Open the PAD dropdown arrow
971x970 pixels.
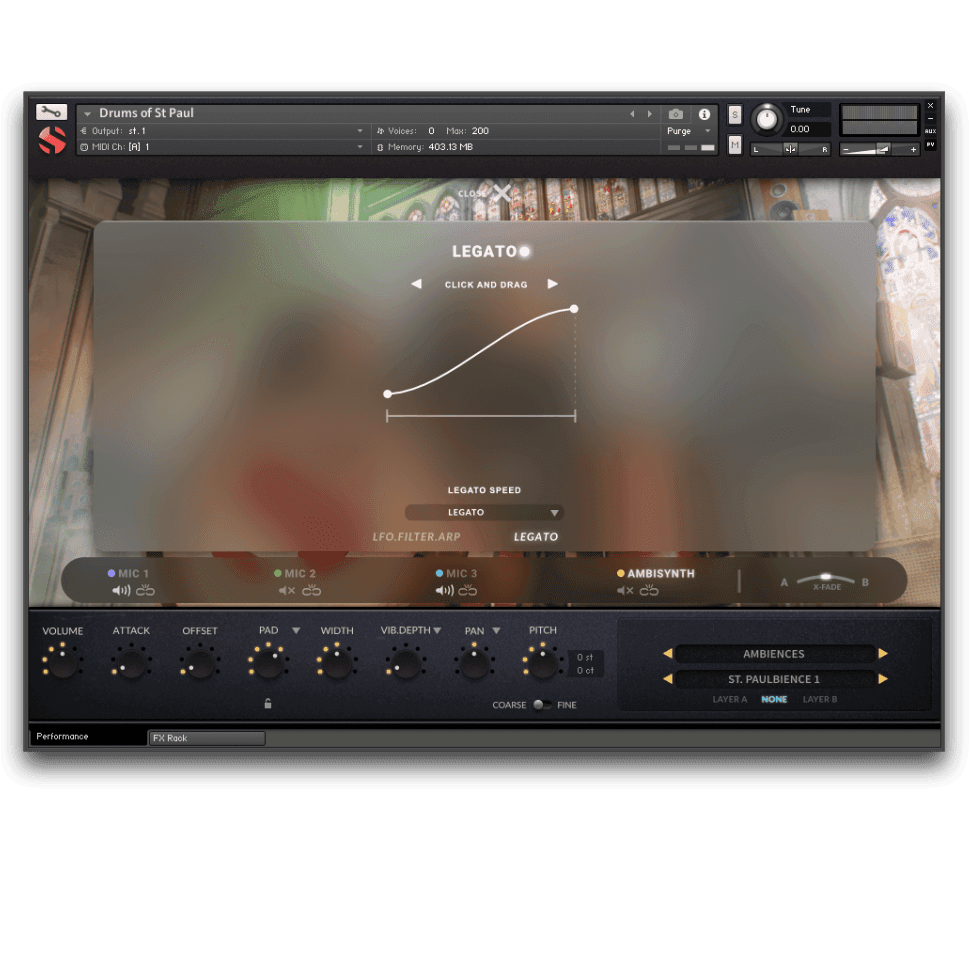click(296, 631)
